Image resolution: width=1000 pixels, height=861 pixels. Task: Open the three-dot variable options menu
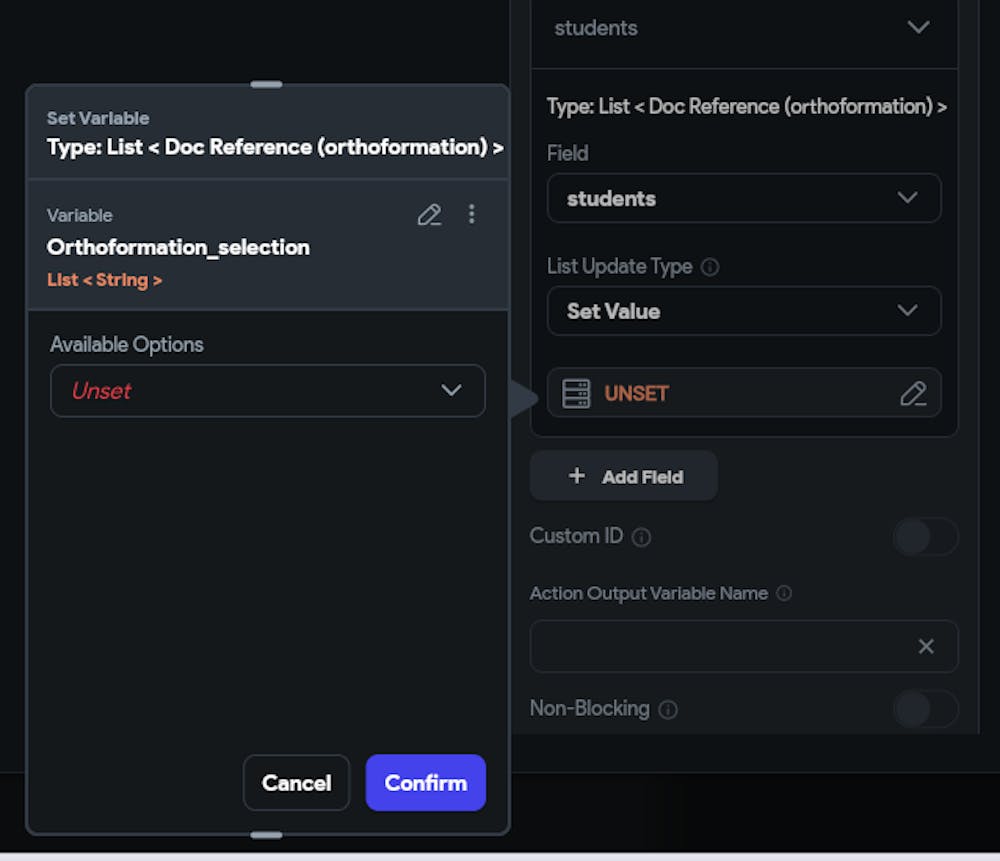(472, 215)
